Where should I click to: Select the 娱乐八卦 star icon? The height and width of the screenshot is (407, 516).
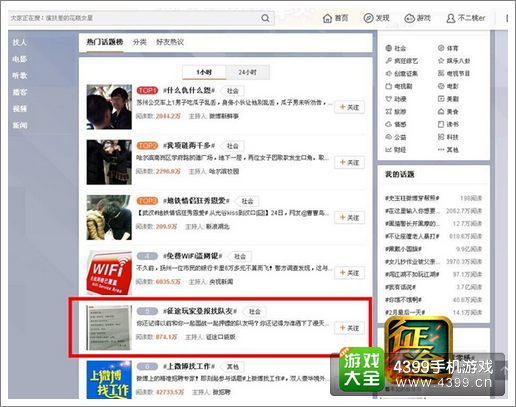click(x=441, y=61)
